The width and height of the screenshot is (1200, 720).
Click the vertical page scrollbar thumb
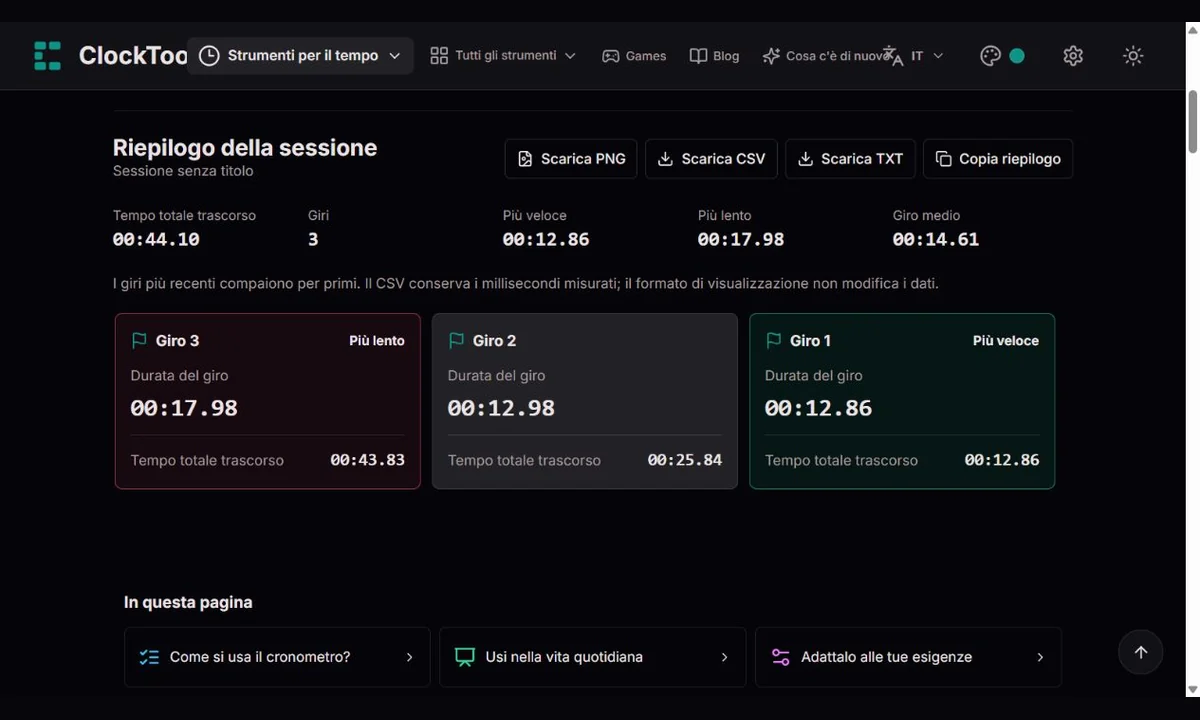(x=1192, y=121)
